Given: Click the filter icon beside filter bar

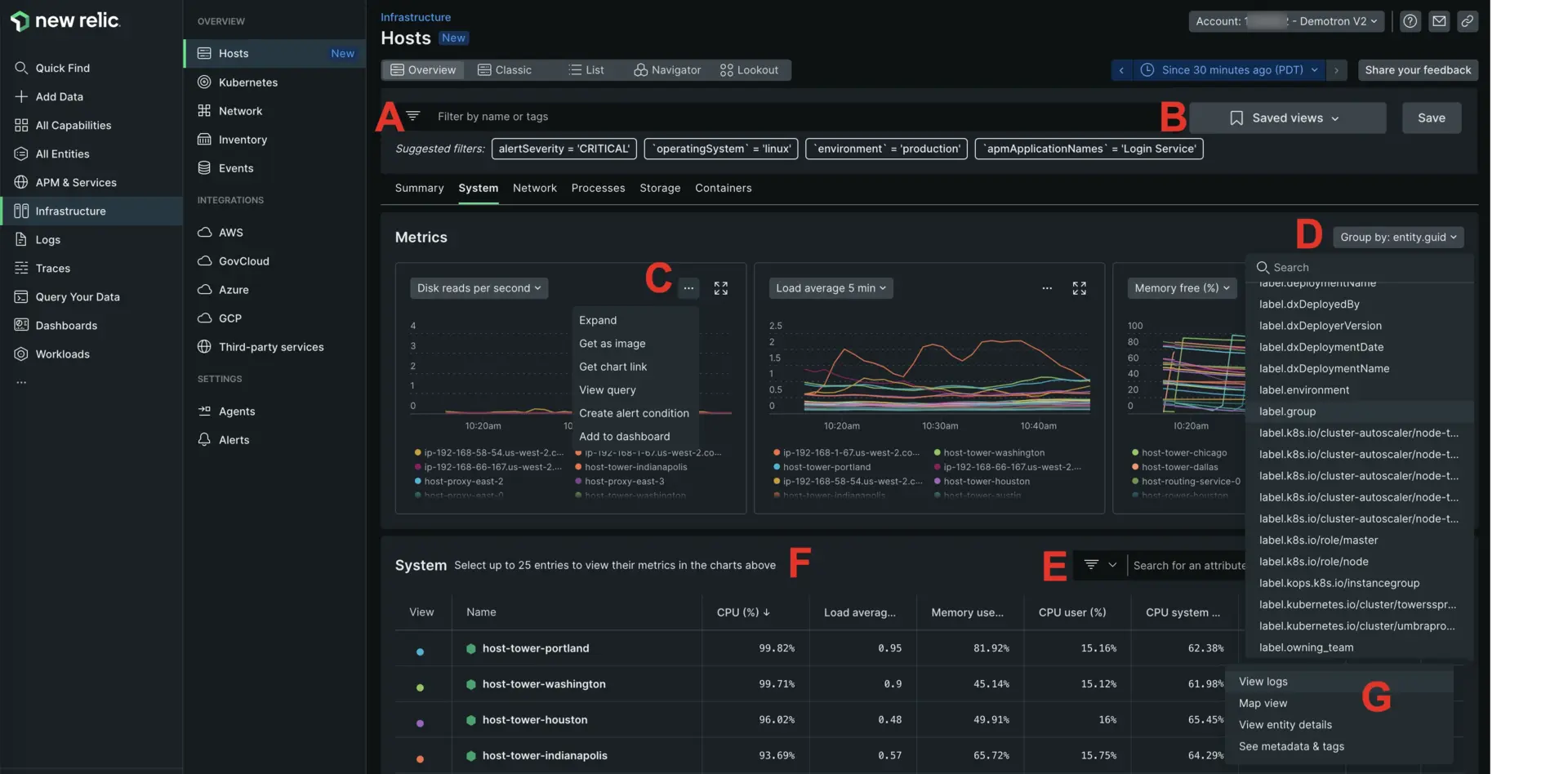Looking at the screenshot, I should pyautogui.click(x=413, y=117).
